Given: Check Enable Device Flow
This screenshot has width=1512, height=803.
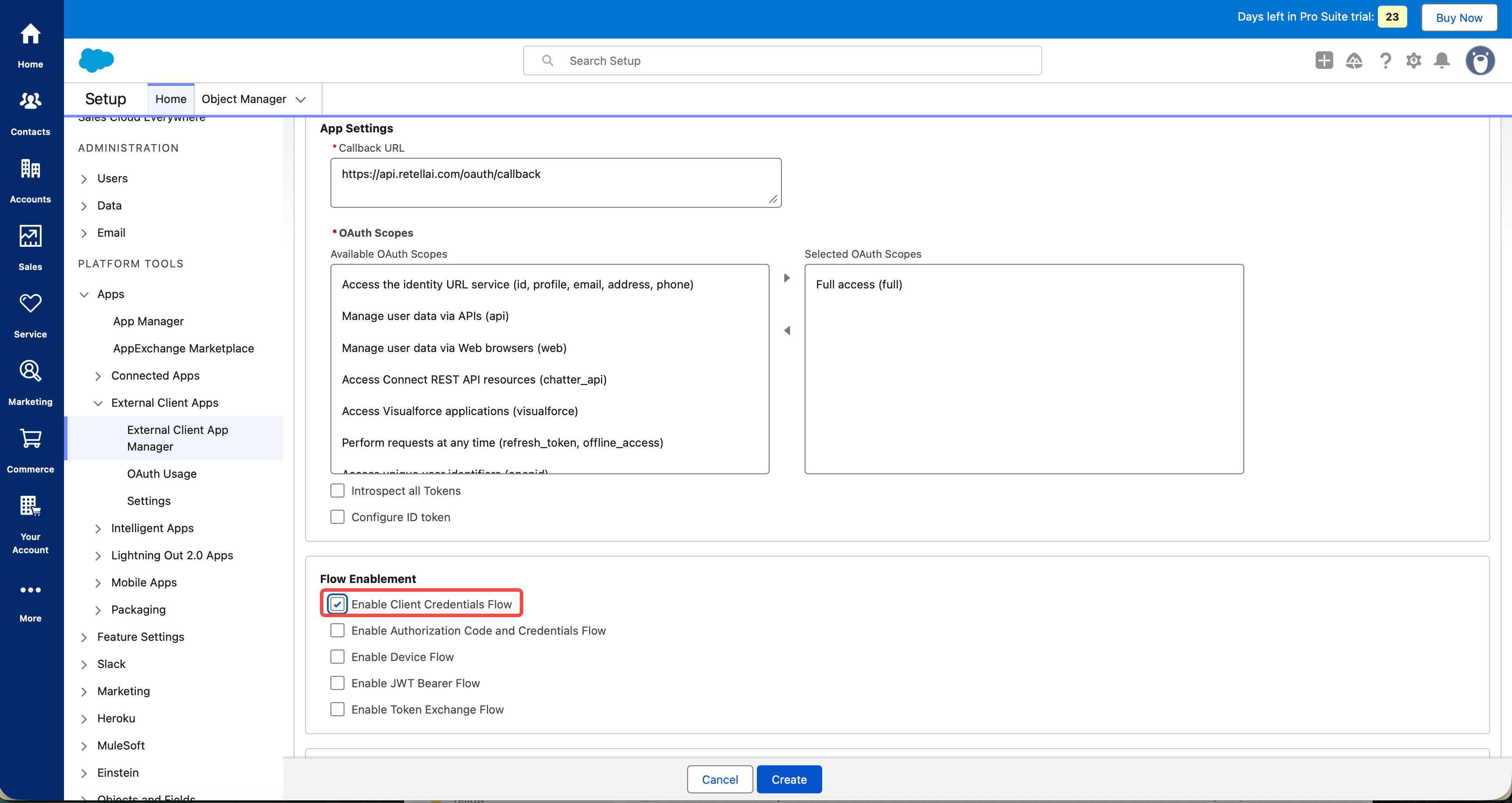Looking at the screenshot, I should pyautogui.click(x=337, y=657).
